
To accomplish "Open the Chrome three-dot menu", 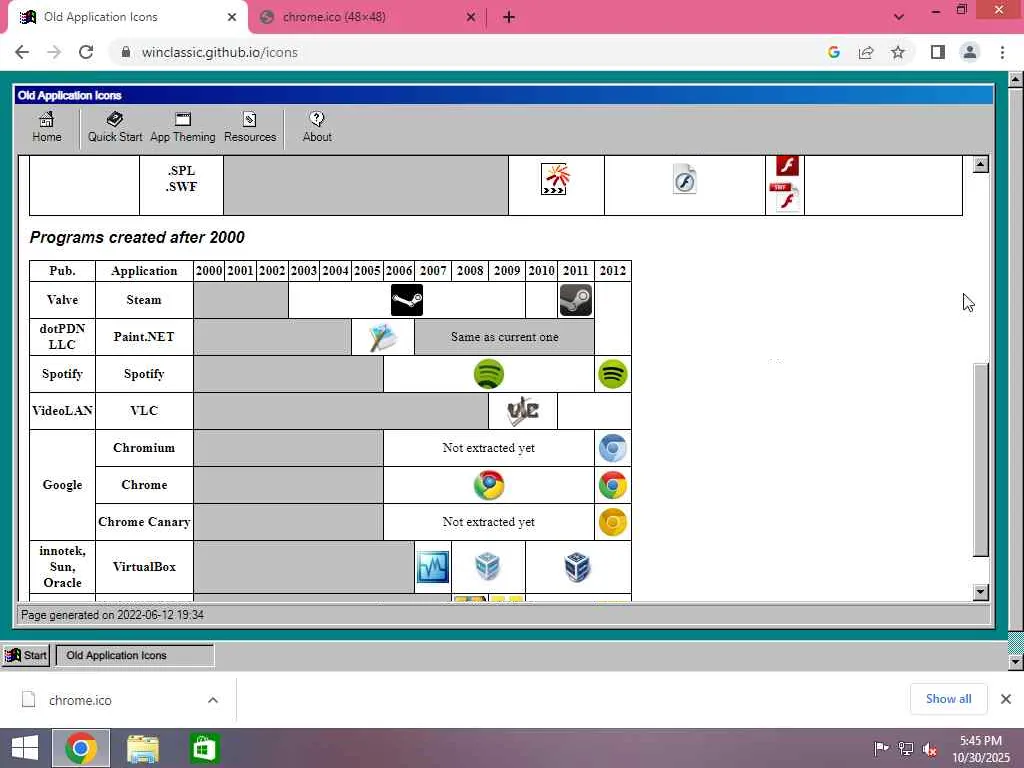I will pos(1002,52).
